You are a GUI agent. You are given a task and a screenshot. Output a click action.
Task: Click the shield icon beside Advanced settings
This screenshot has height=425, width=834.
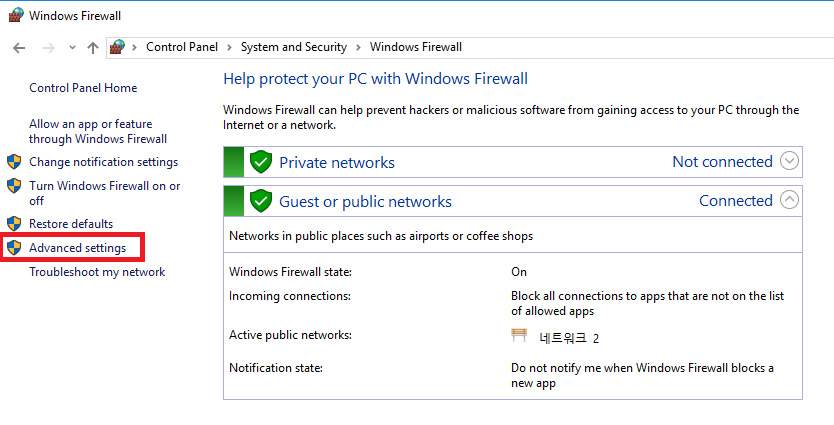(14, 247)
